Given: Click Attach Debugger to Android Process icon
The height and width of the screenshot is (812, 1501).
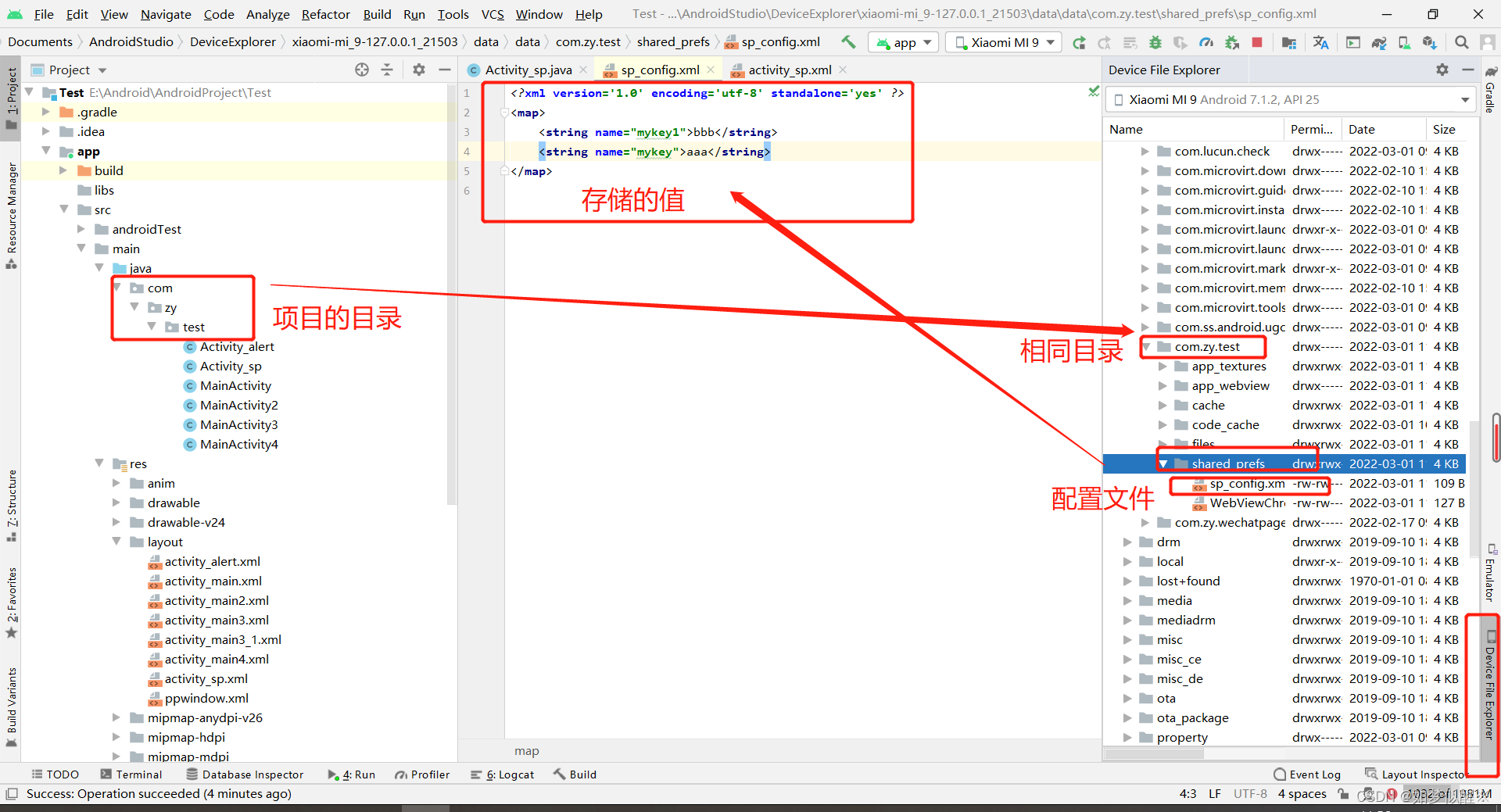Looking at the screenshot, I should 1232,42.
